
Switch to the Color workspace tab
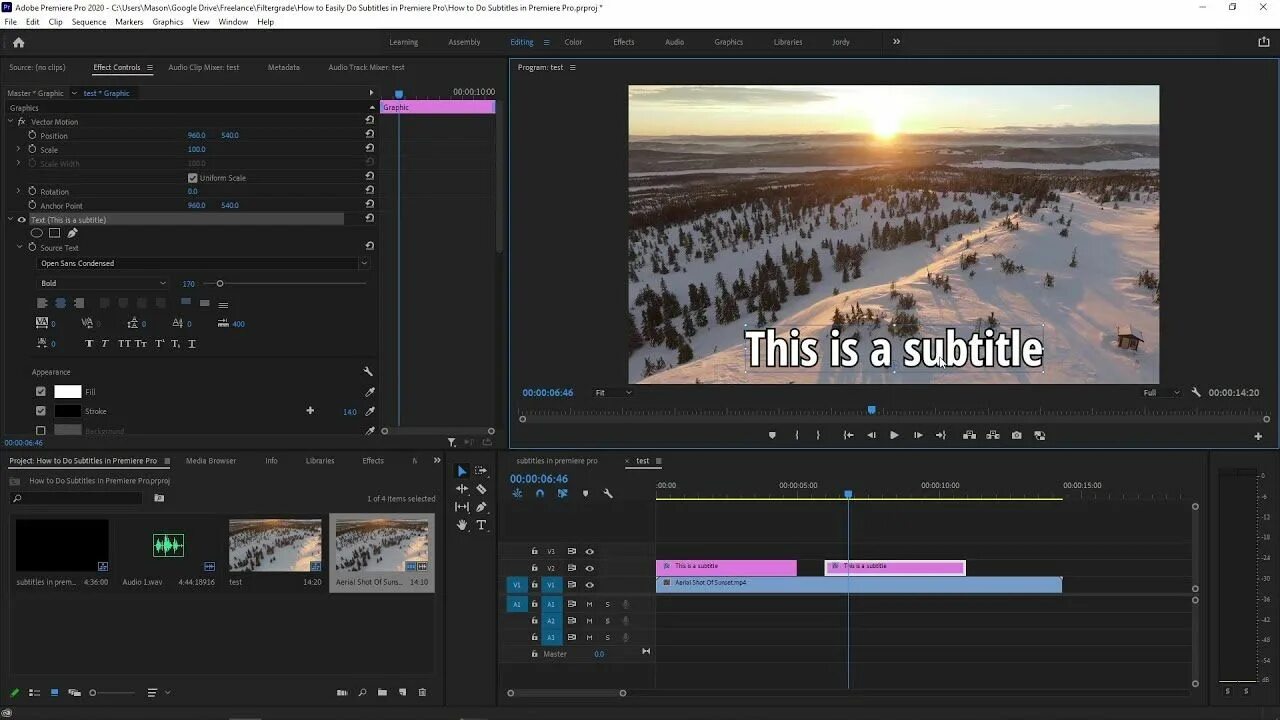(x=573, y=42)
